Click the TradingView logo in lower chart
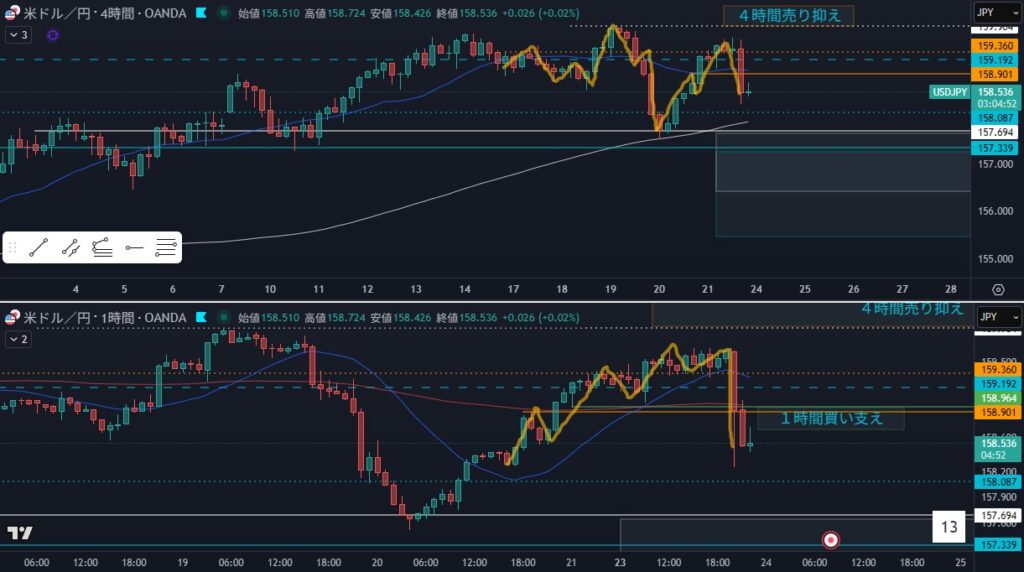This screenshot has width=1024, height=572. point(19,533)
